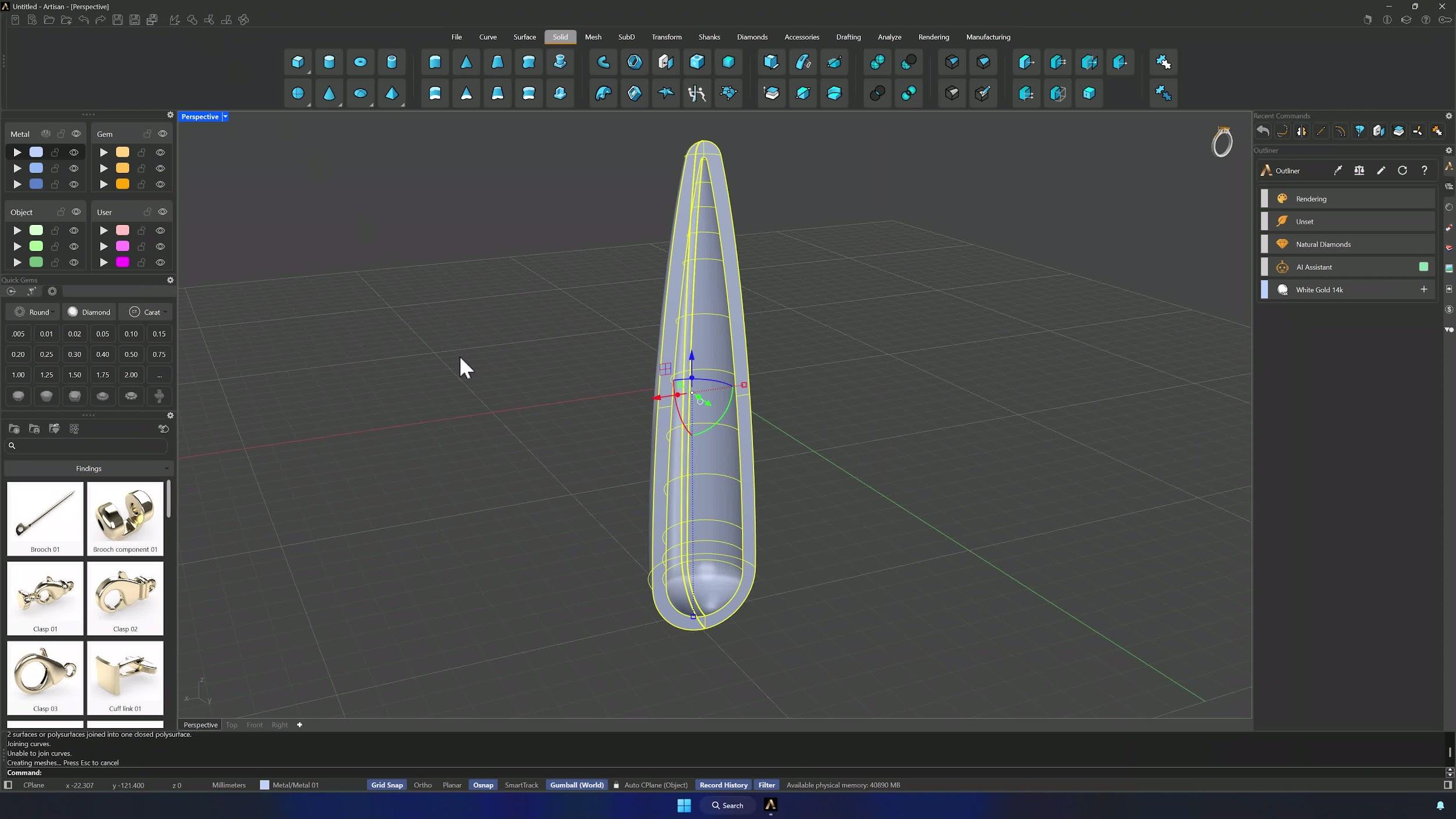
Task: Select the Cylinder solid tool
Action: coord(329,62)
